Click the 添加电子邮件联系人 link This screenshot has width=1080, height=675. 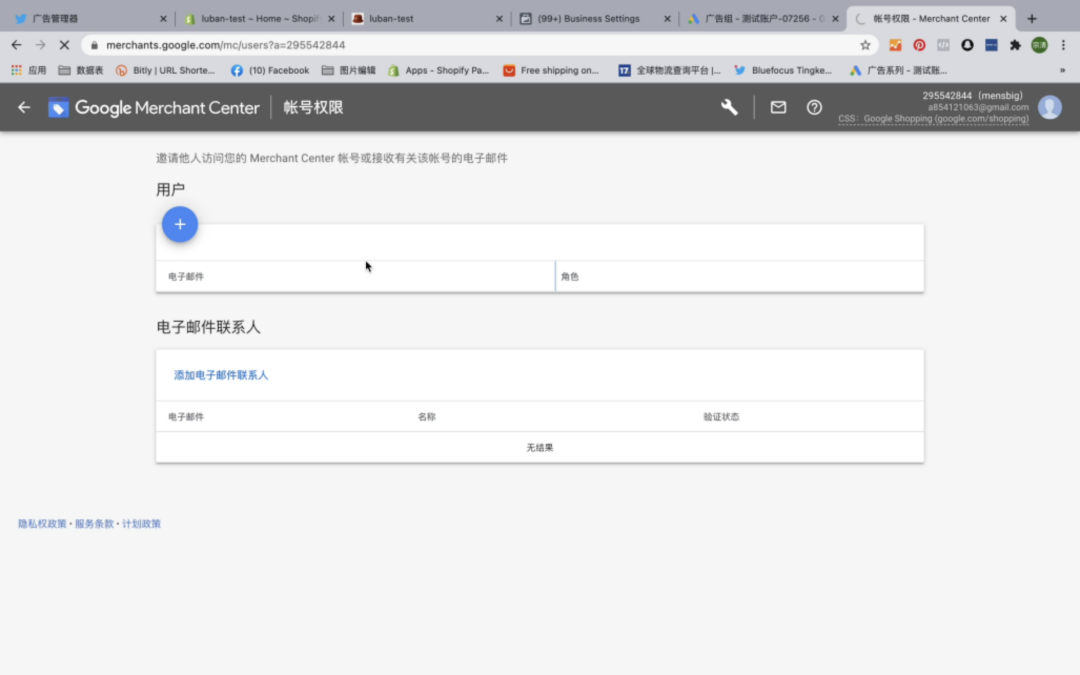coord(220,375)
